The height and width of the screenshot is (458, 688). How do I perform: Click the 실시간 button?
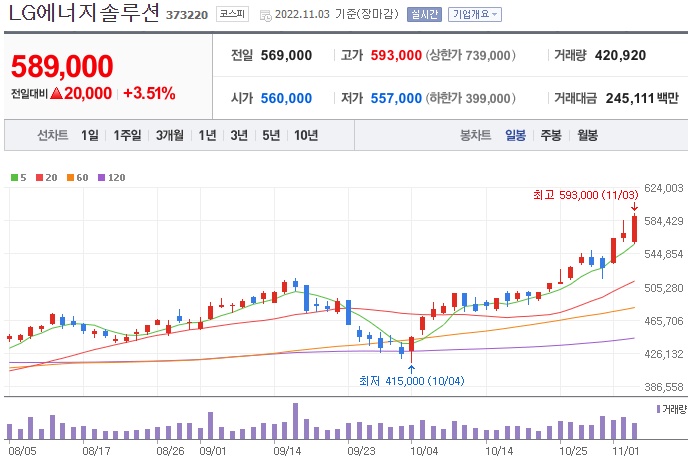[x=424, y=14]
